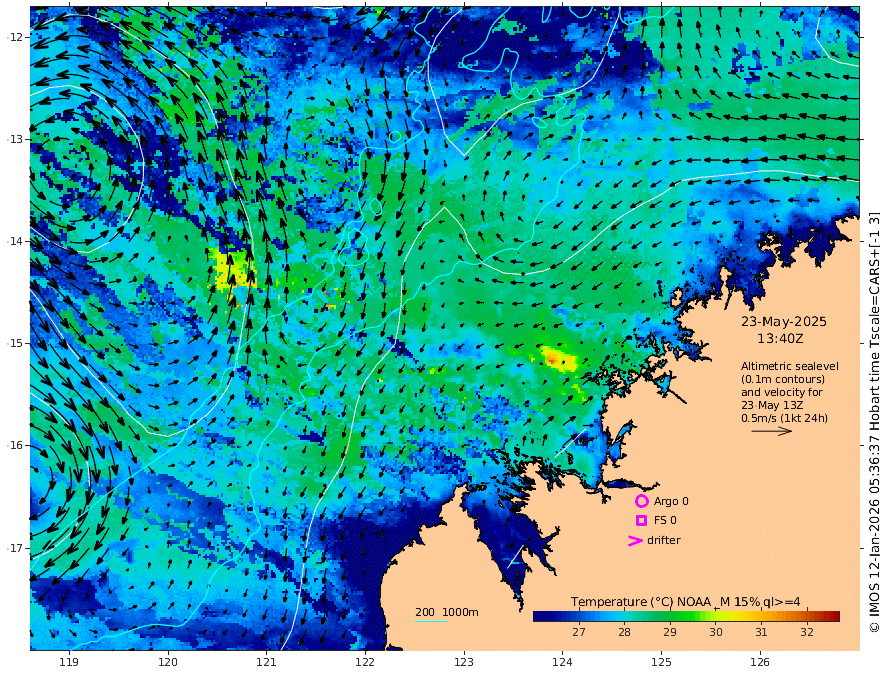Click the 'FS 0' legend label
The image size is (880, 680).
(x=665, y=520)
